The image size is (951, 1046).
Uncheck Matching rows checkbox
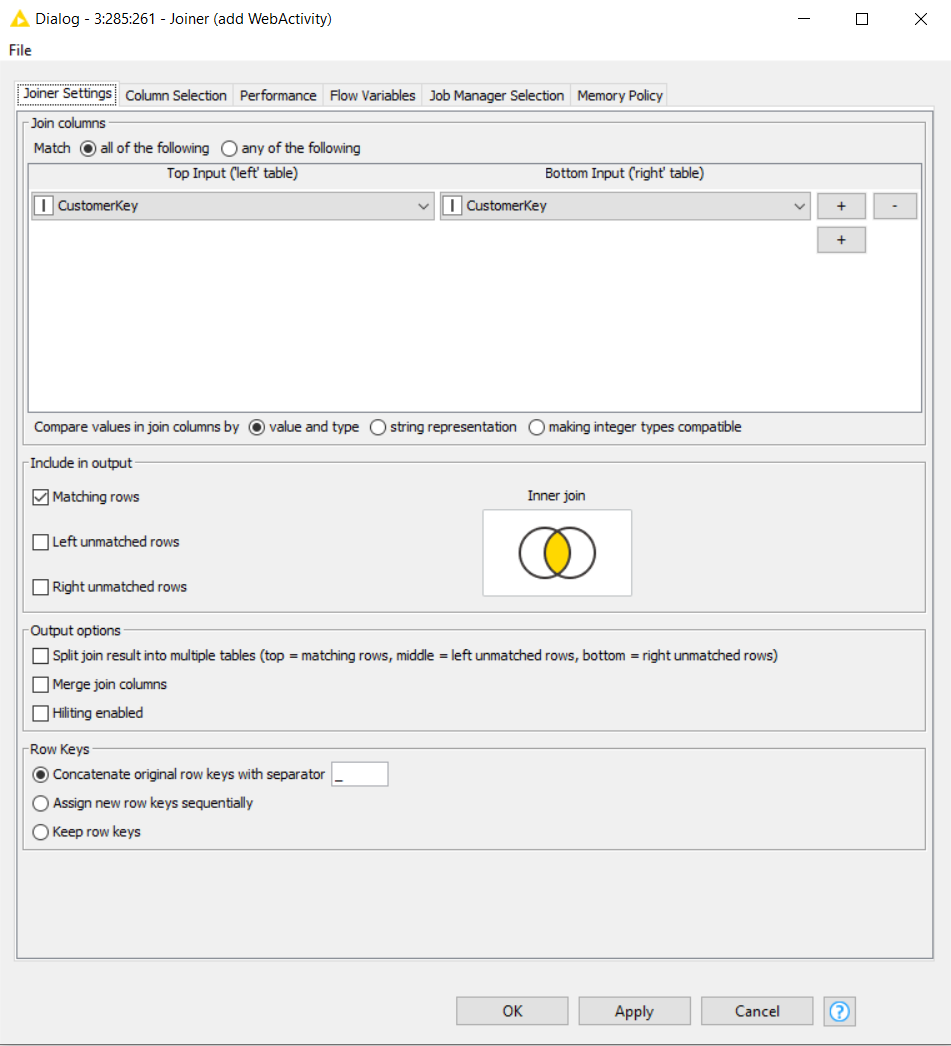point(41,497)
